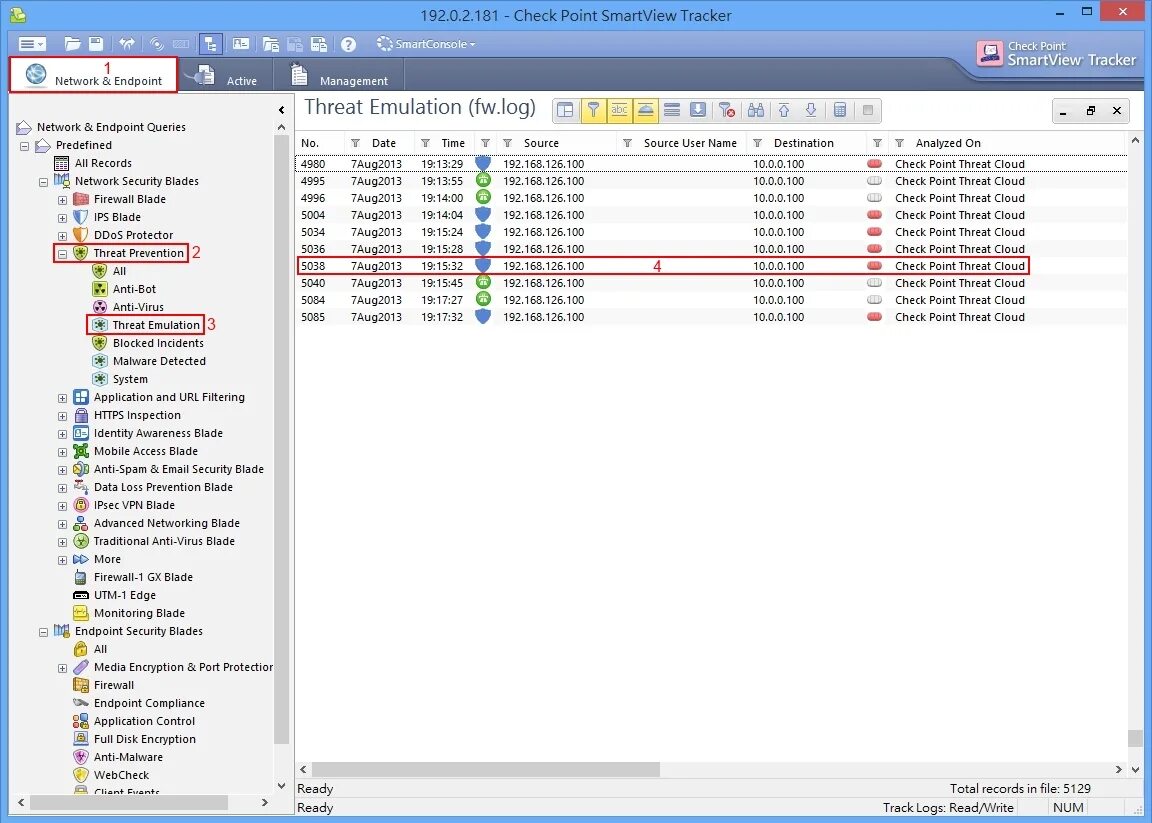This screenshot has height=823, width=1152.
Task: Click the down arrow Go to bottom icon
Action: click(810, 110)
